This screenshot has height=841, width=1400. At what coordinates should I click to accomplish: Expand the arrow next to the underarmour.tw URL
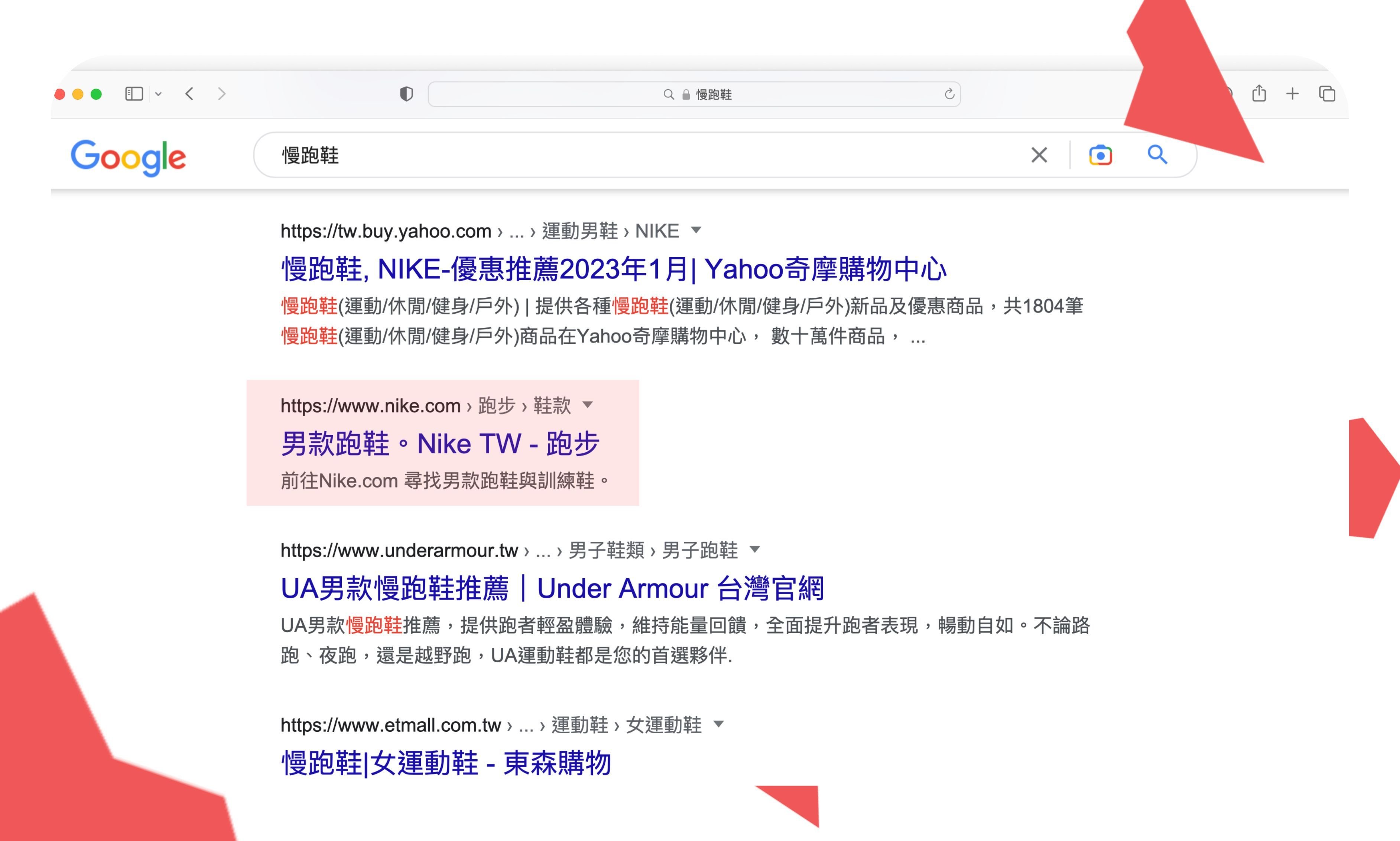click(x=754, y=549)
